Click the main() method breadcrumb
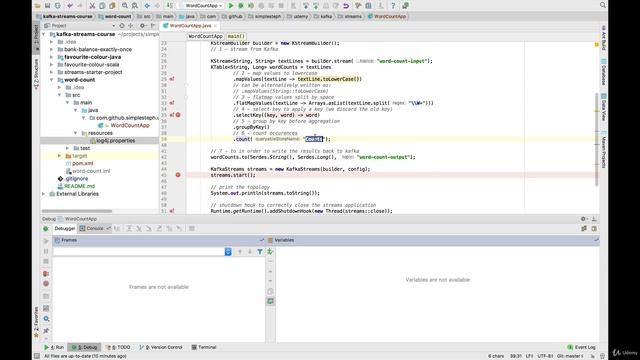The height and width of the screenshot is (360, 640). (x=236, y=36)
